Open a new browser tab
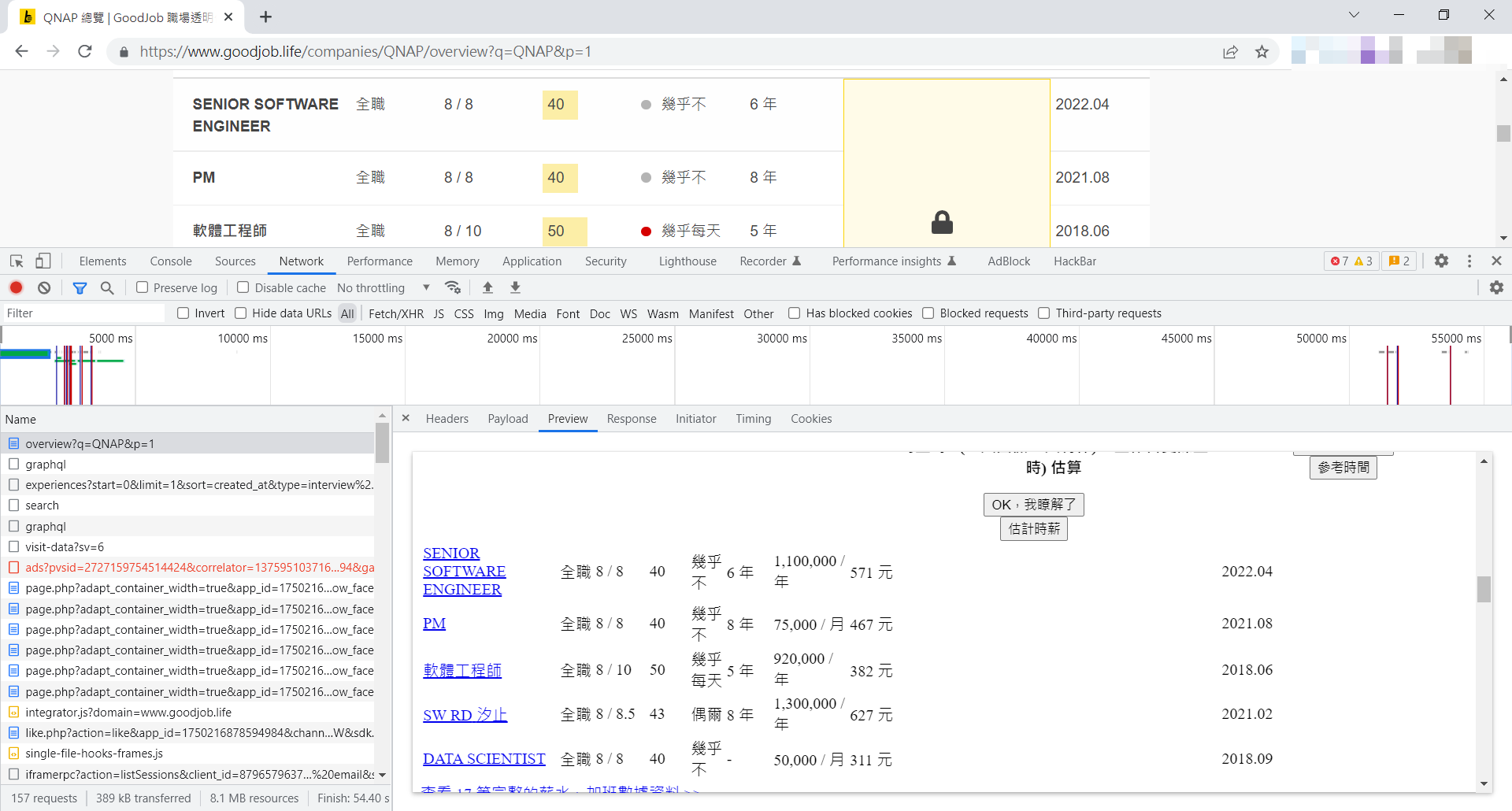This screenshot has height=811, width=1512. tap(265, 17)
